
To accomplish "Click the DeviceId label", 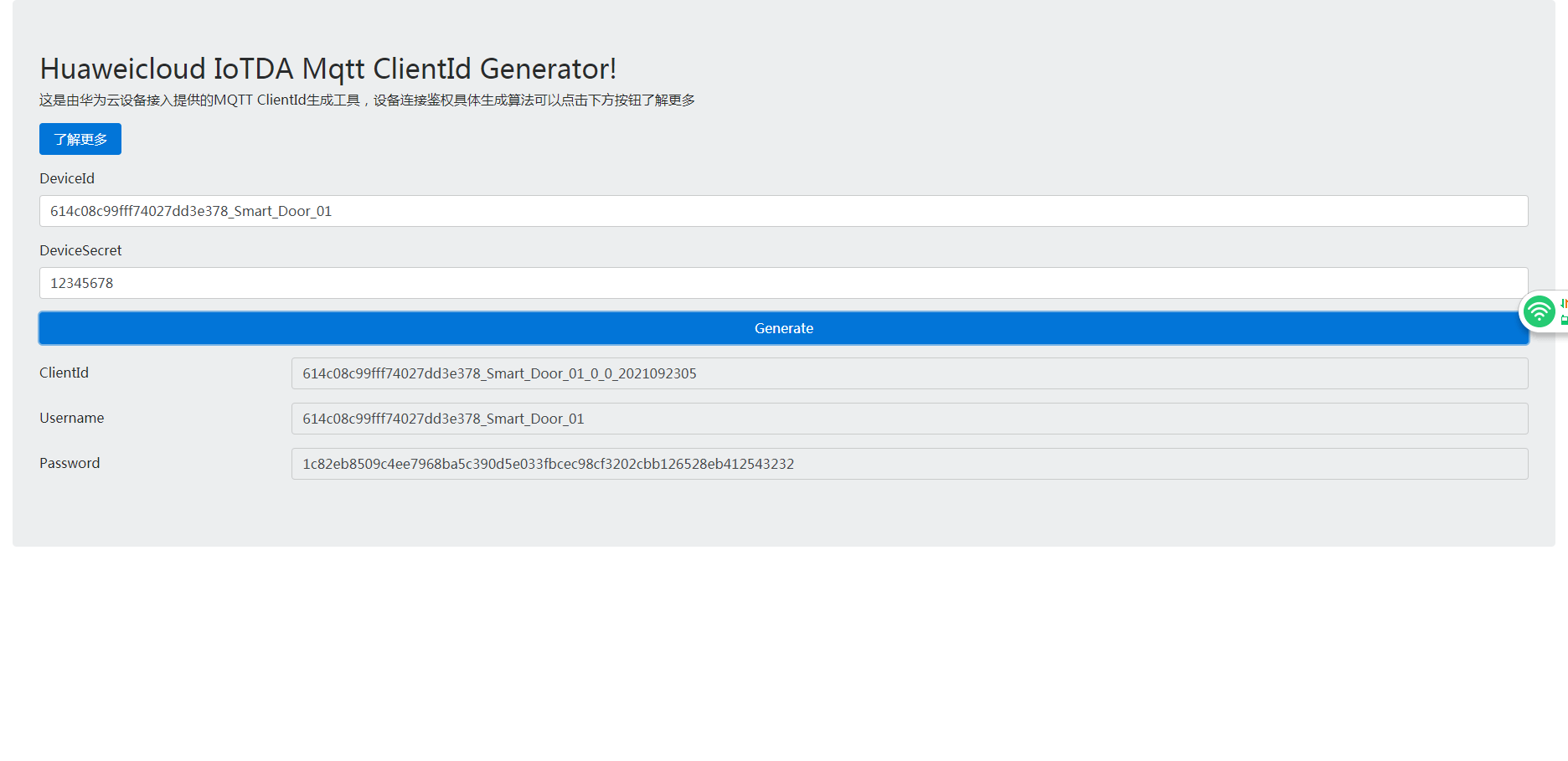I will point(67,178).
